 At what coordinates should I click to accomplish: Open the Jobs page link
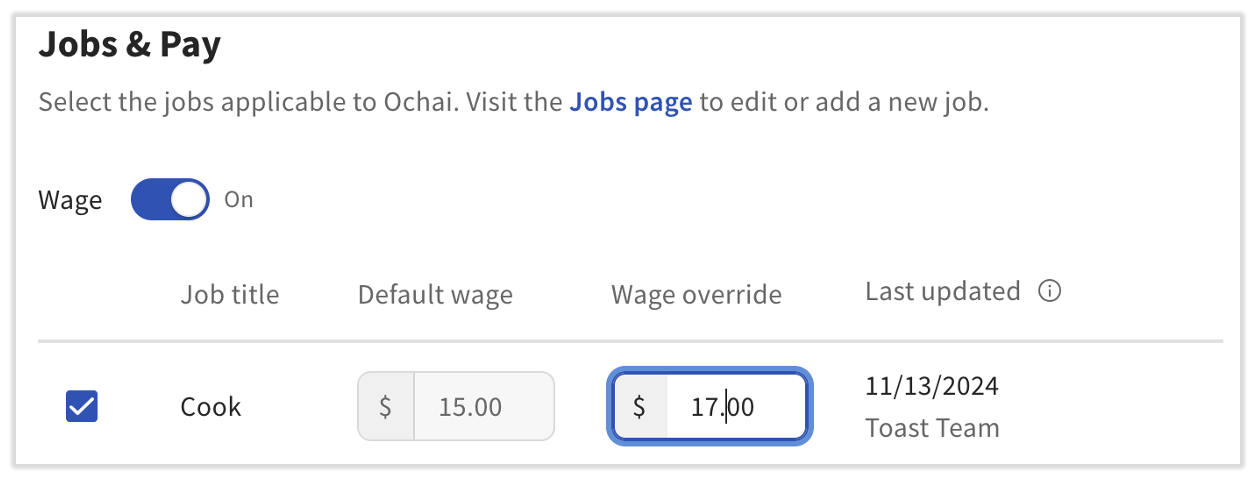[x=630, y=103]
